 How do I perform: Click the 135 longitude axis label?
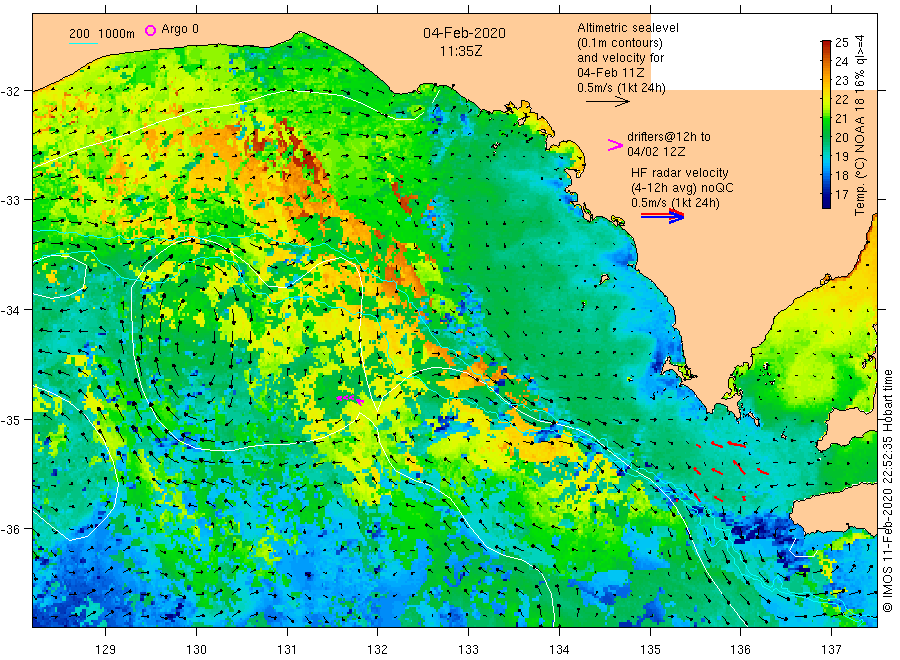650,650
